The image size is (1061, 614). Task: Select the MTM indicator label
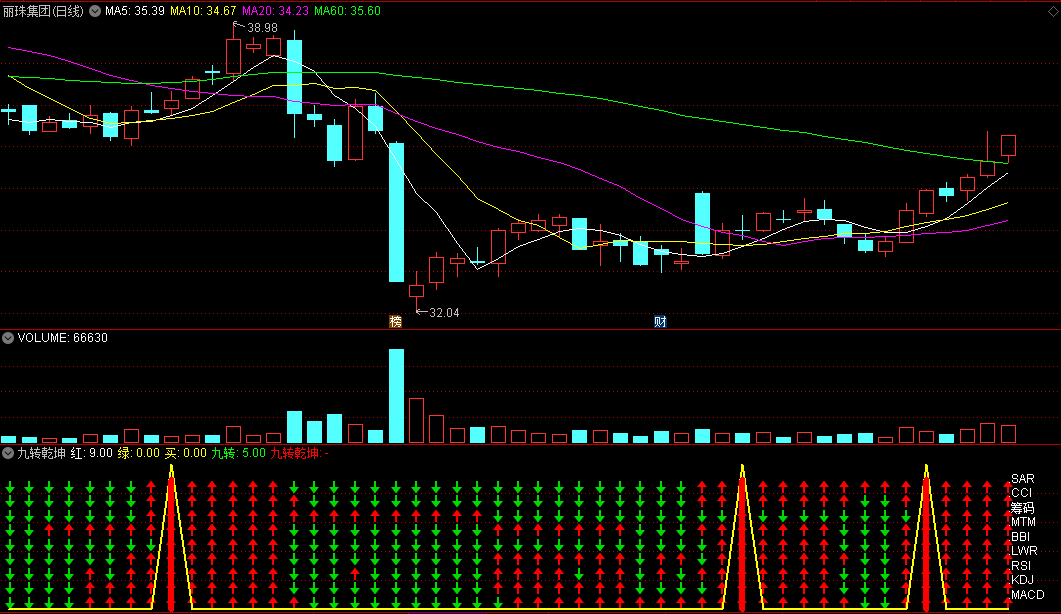click(x=1023, y=522)
